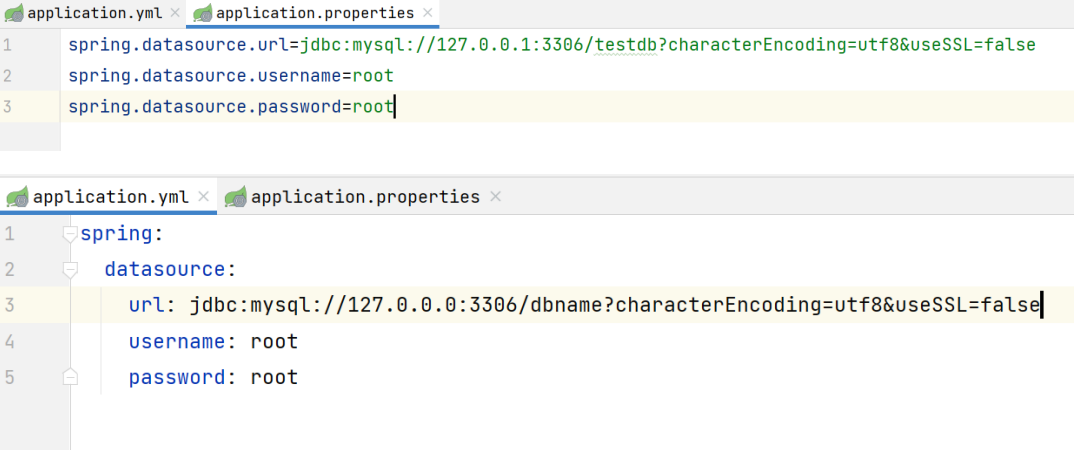The image size is (1074, 450).
Task: Click spring.datasource.url key in properties file
Action: (x=179, y=45)
